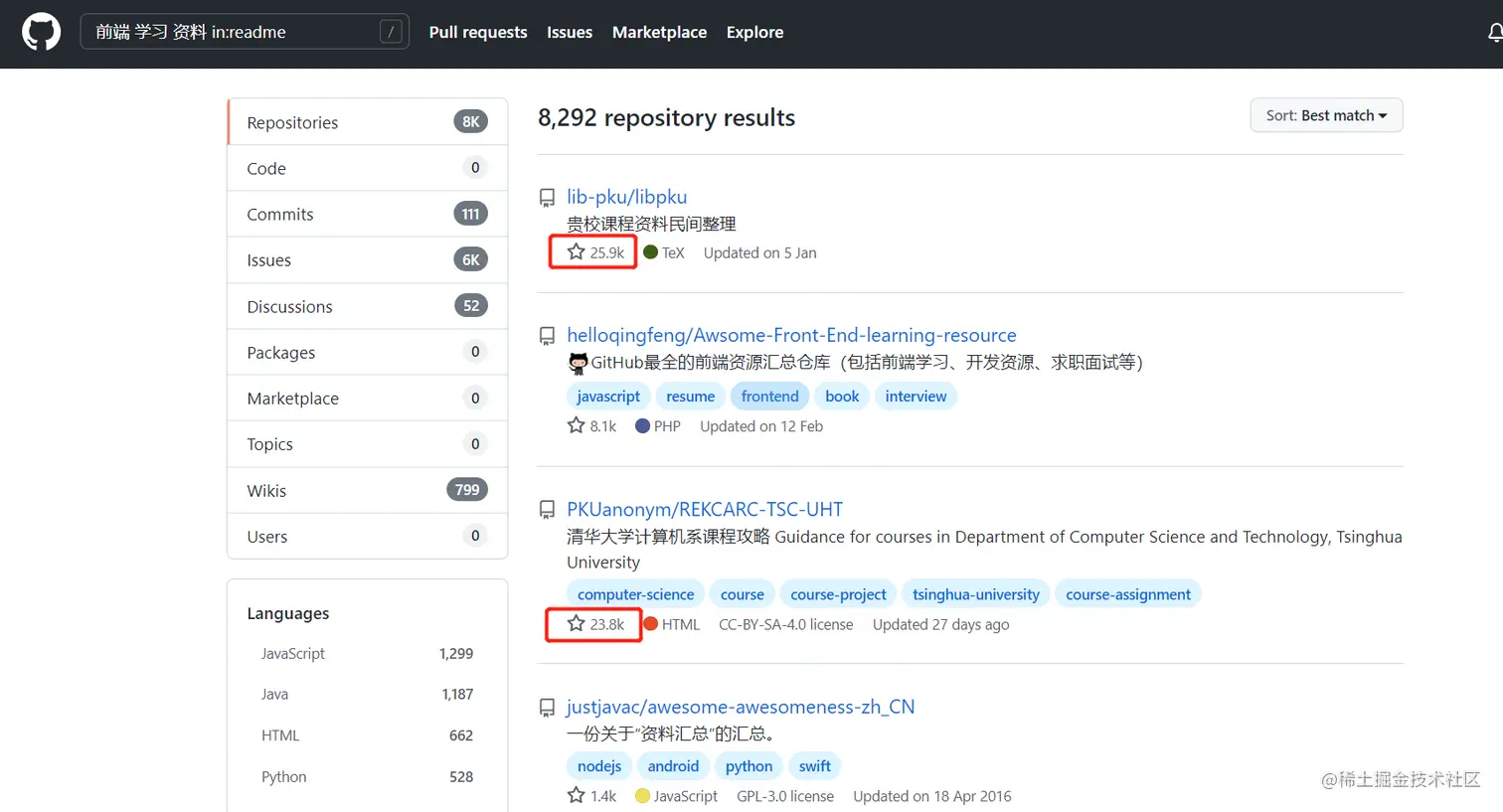The height and width of the screenshot is (812, 1503).
Task: Open Explore in top navigation
Action: pos(754,32)
